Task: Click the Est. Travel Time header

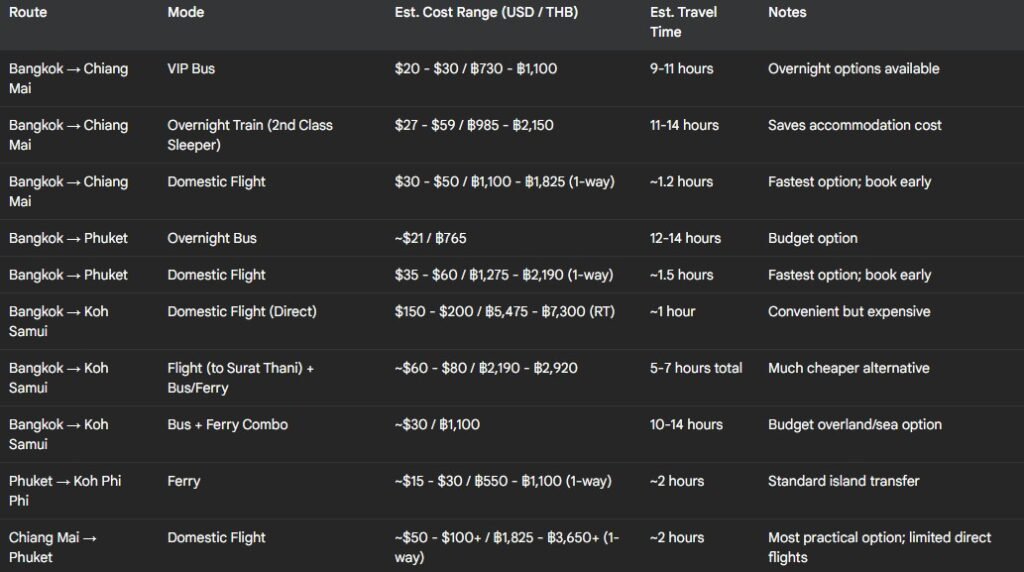Action: point(683,22)
